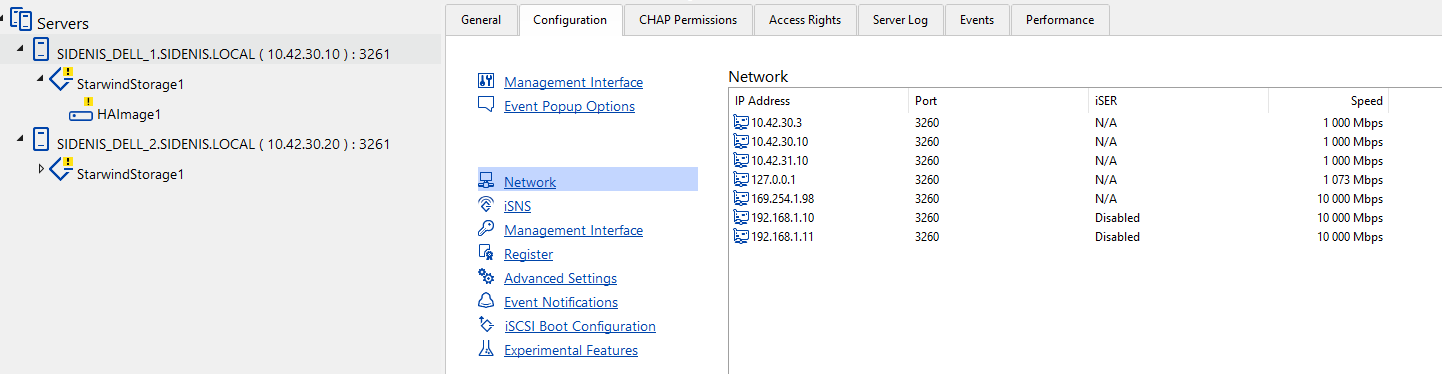Open the Advanced Settings link
The image size is (1442, 374).
click(x=560, y=278)
